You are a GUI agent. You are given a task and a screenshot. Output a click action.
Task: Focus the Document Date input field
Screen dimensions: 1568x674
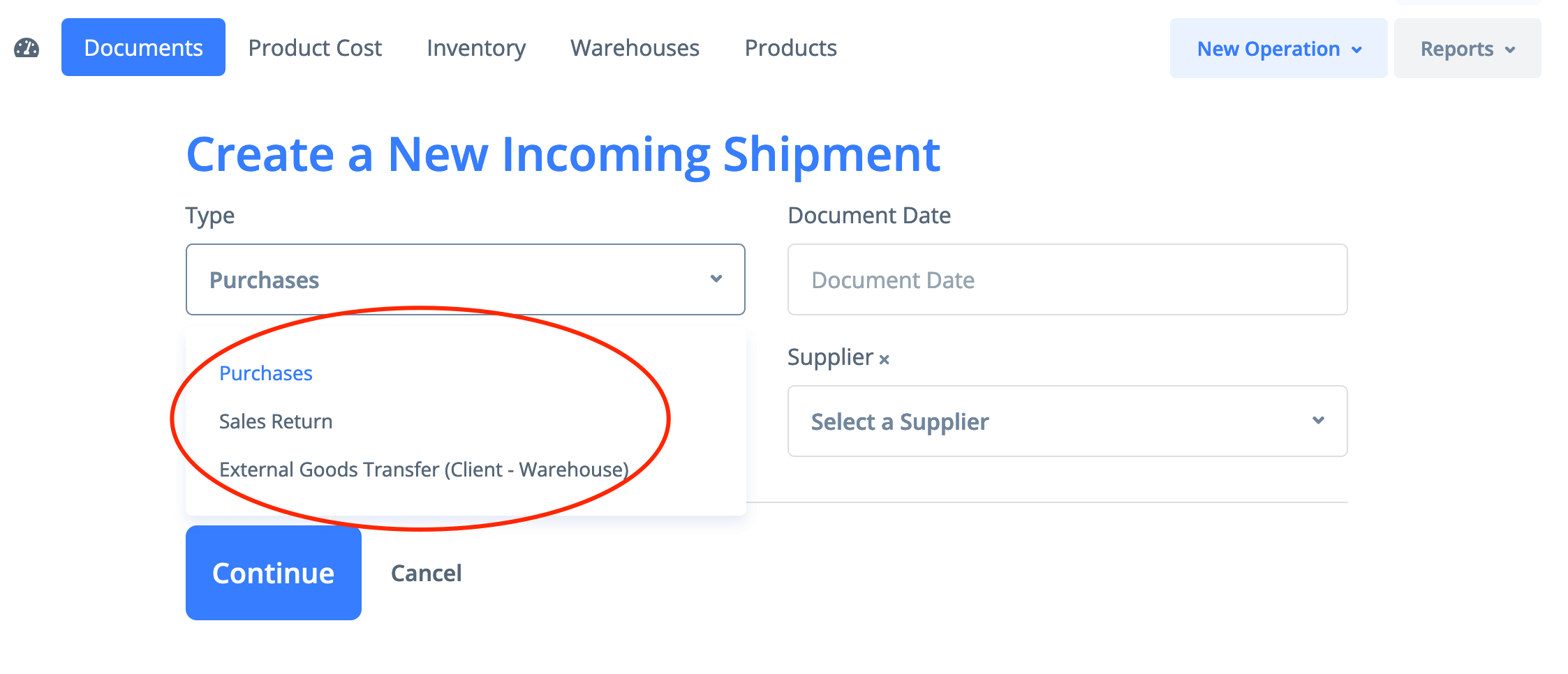click(1067, 280)
